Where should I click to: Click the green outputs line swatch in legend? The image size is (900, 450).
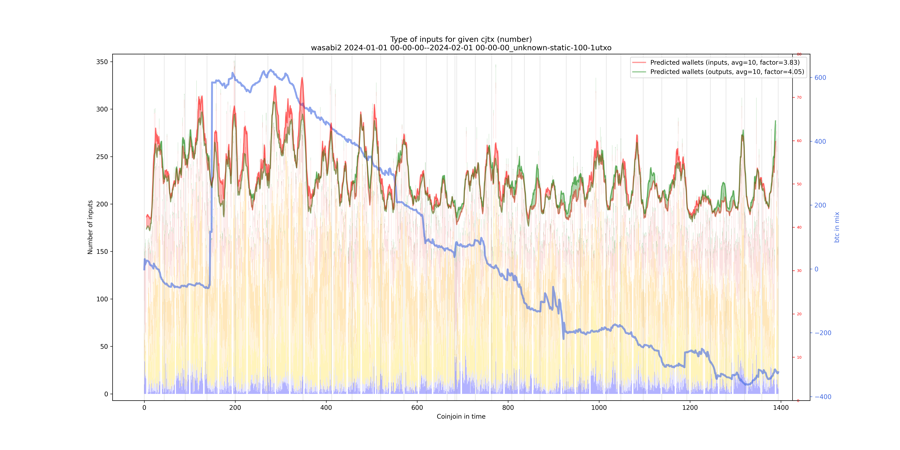(639, 72)
